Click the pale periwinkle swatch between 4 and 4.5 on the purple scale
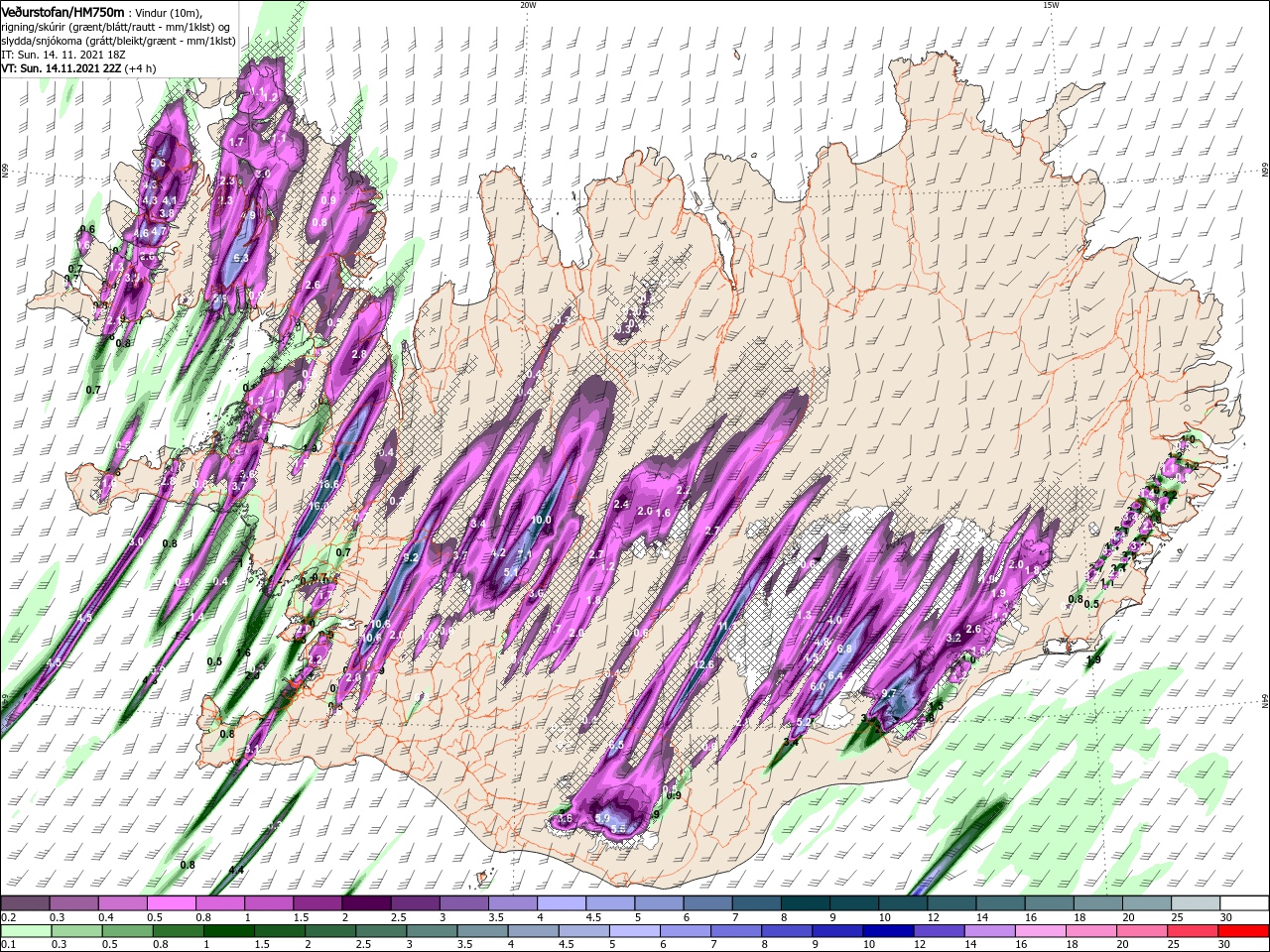 pyautogui.click(x=562, y=903)
